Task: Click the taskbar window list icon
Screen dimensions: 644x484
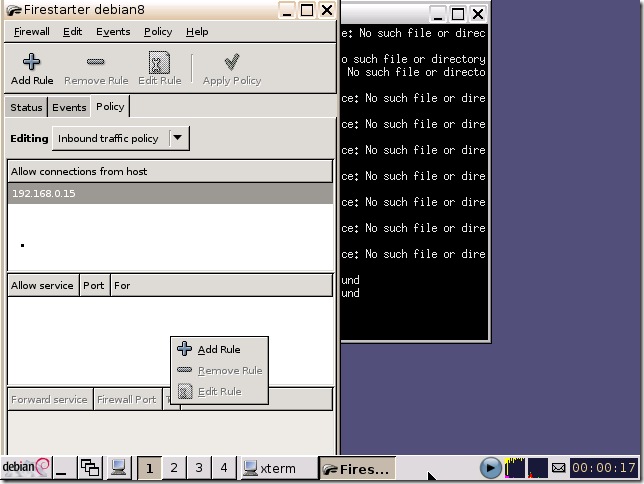Action: tap(90, 468)
